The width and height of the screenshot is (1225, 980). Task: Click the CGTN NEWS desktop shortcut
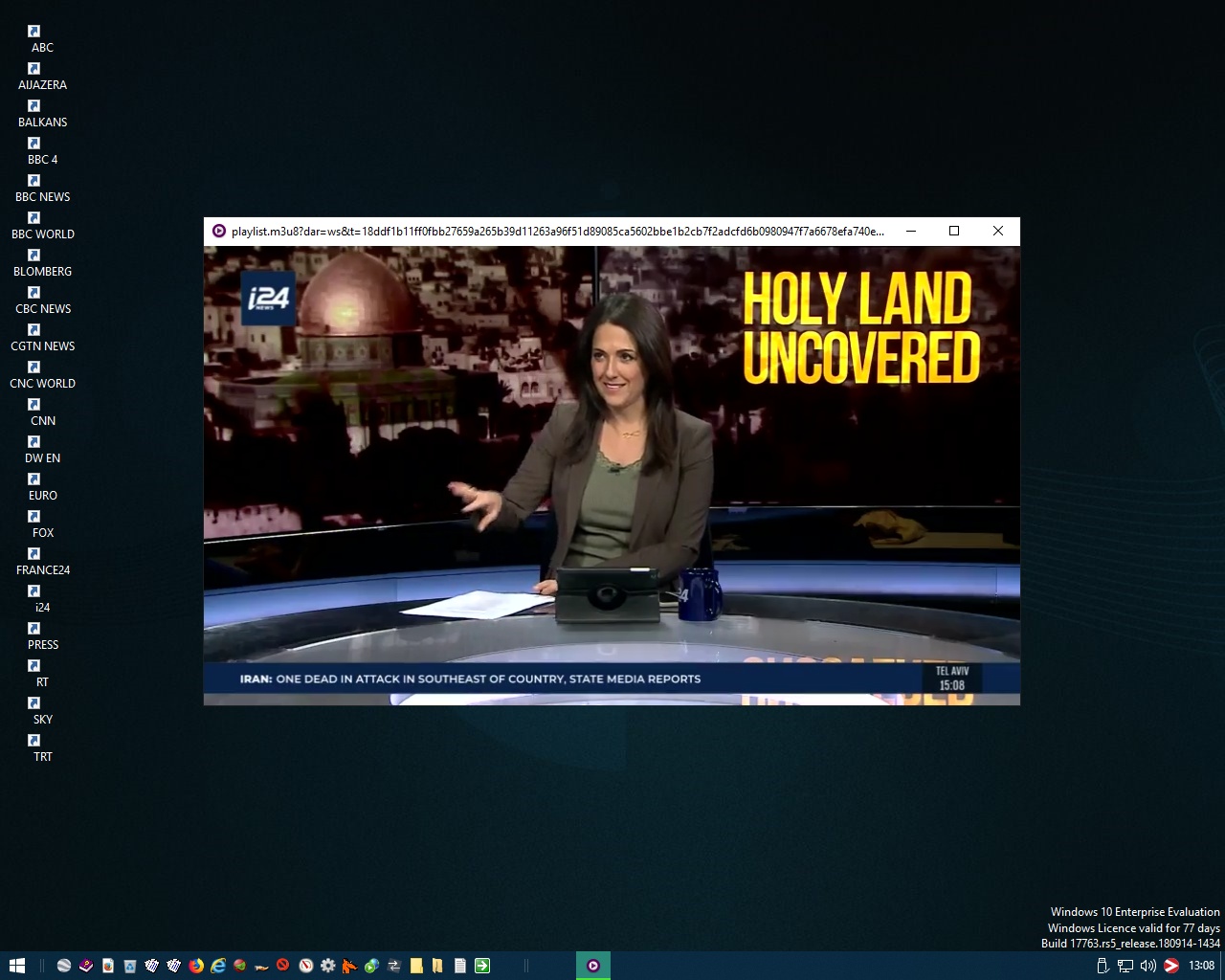coord(42,338)
